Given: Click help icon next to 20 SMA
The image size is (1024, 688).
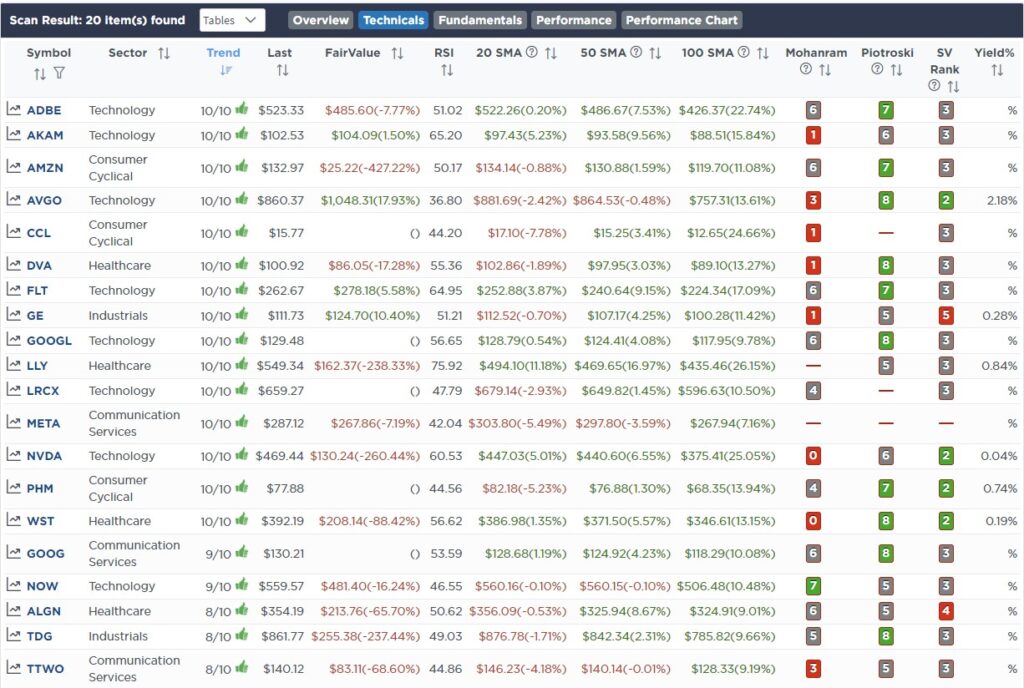Looking at the screenshot, I should (x=532, y=52).
